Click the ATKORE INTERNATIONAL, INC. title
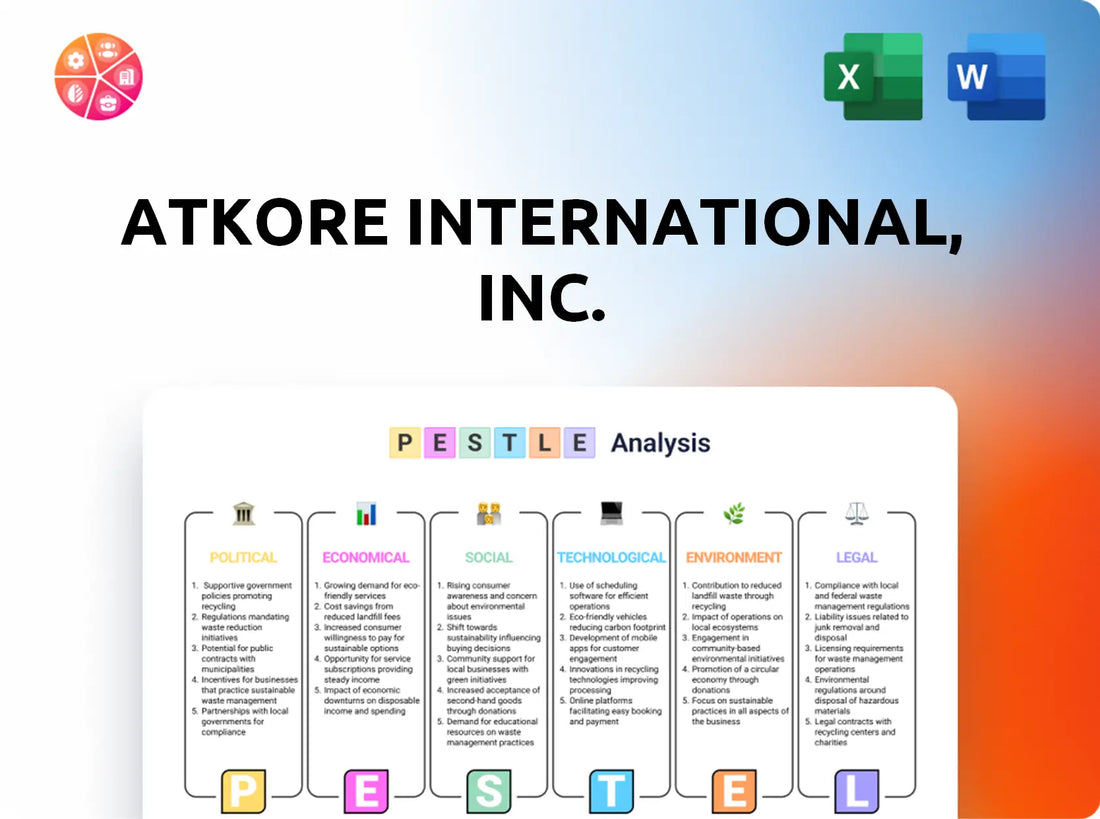The image size is (1100, 819). [542, 259]
